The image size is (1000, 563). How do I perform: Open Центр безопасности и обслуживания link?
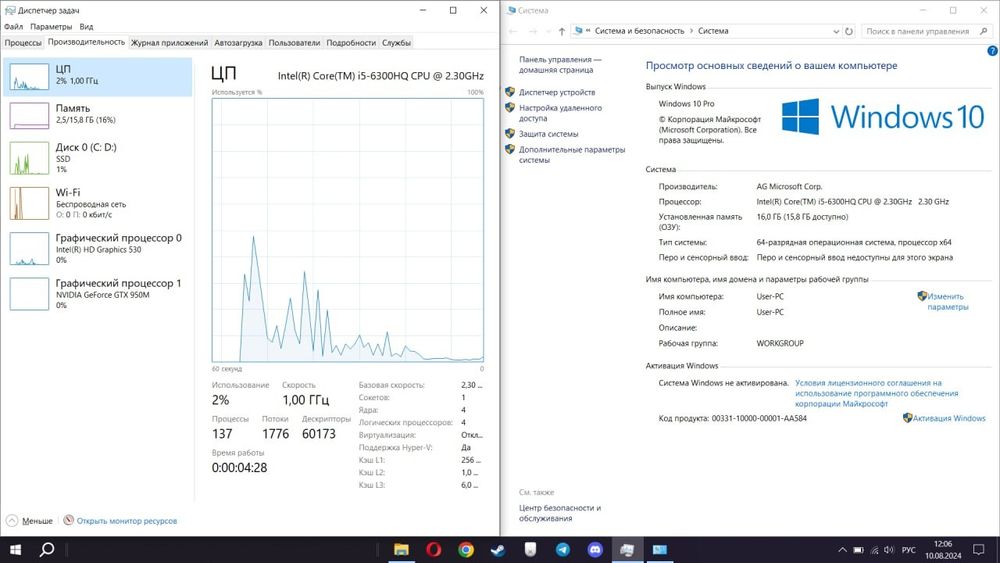click(559, 513)
